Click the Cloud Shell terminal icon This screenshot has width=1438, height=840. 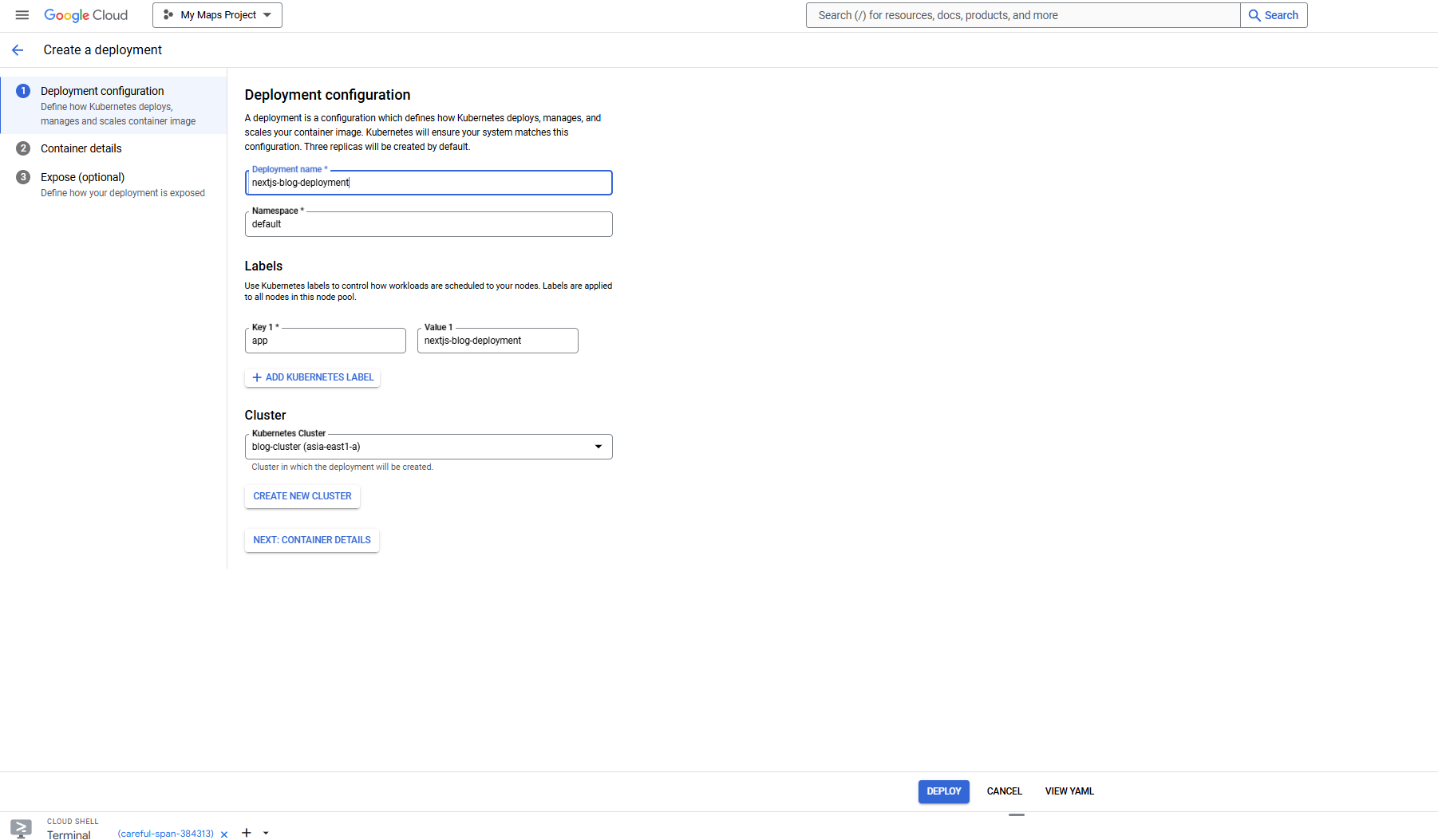20,829
